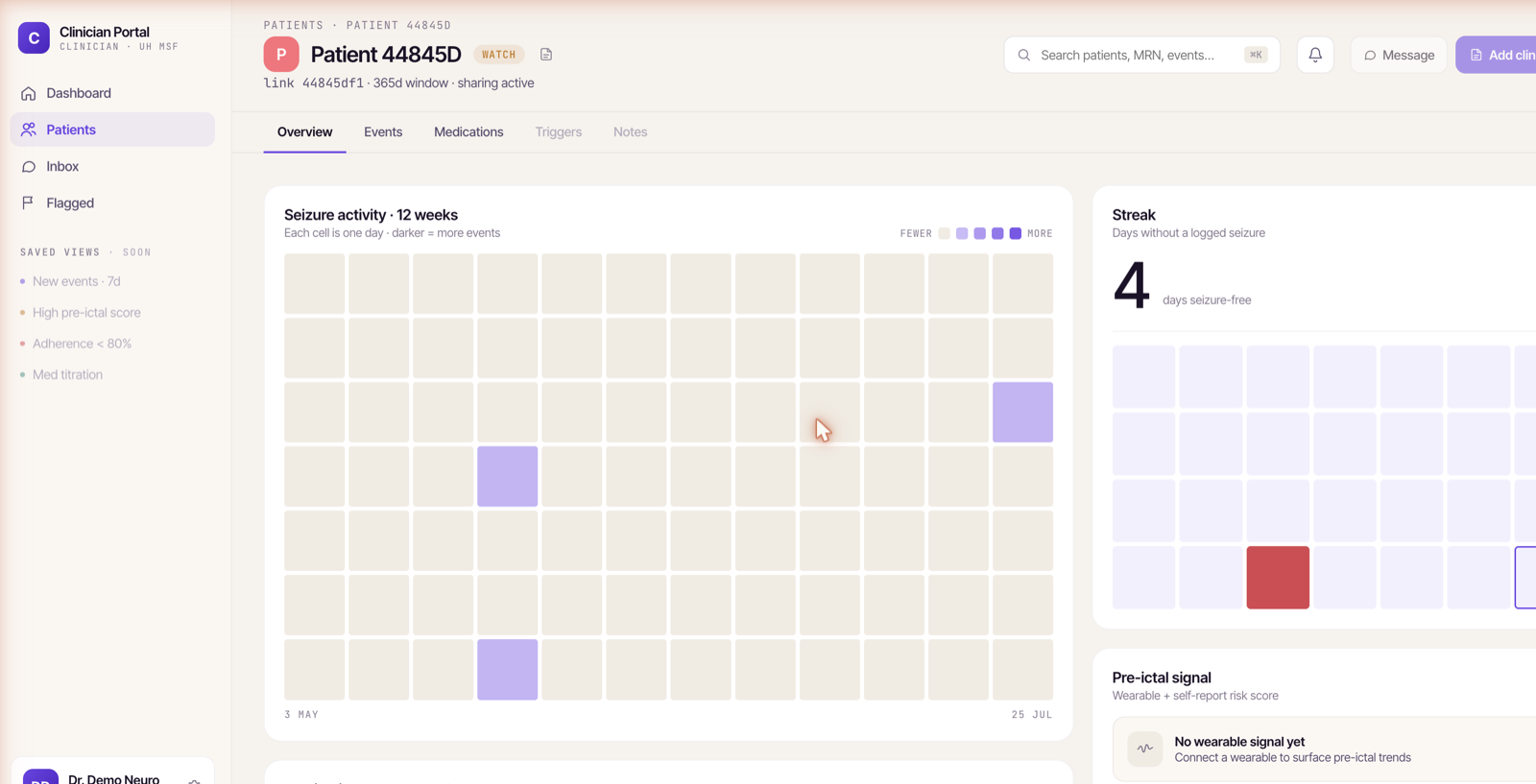Click the Patients people icon
This screenshot has width=1536, height=784.
(x=29, y=130)
